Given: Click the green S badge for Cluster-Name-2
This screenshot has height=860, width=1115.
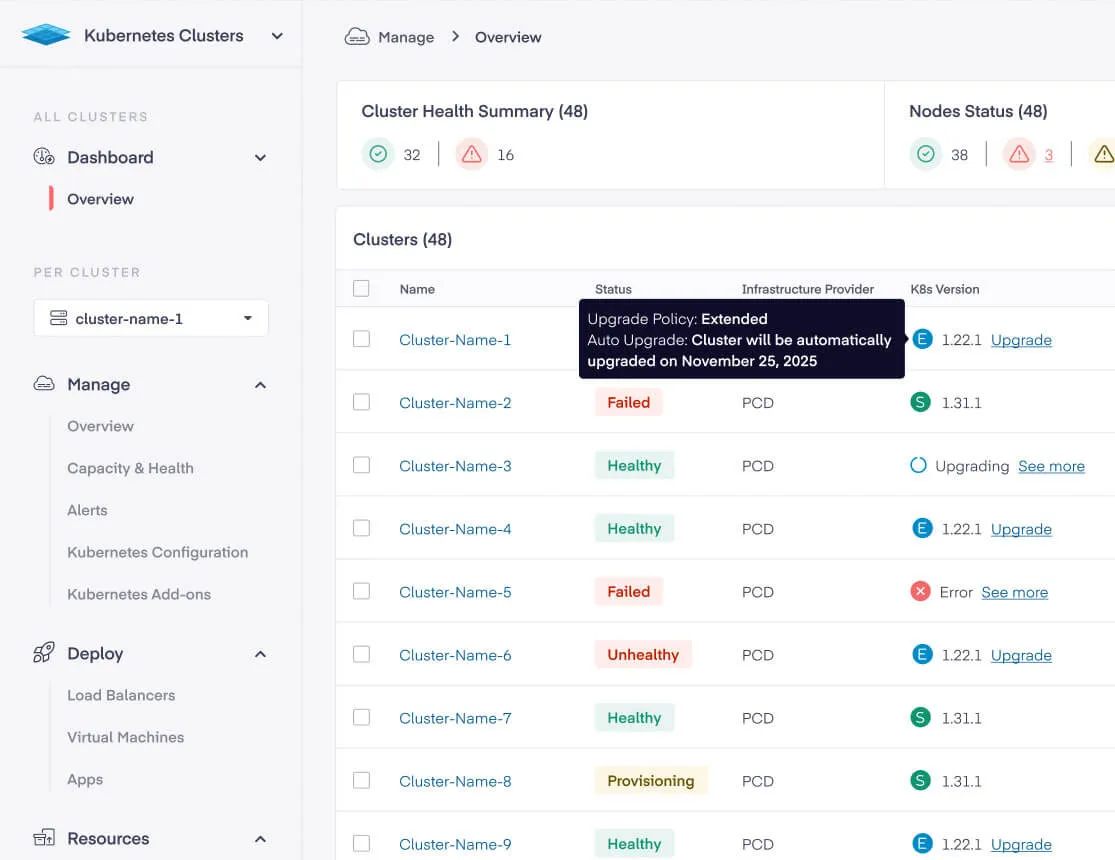Looking at the screenshot, I should tap(921, 403).
